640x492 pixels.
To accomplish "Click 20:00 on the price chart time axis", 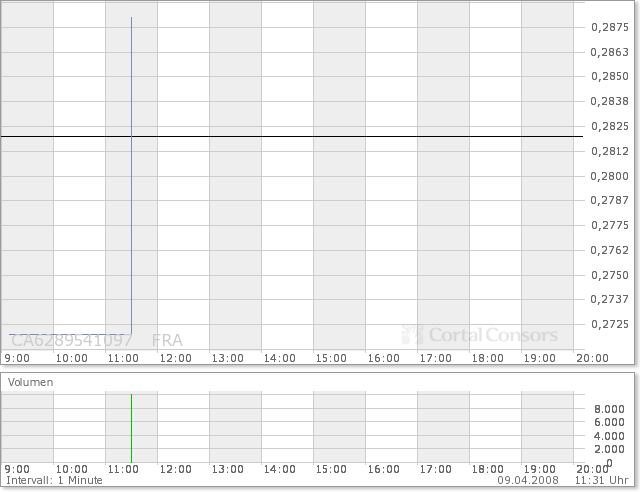I will tap(592, 358).
